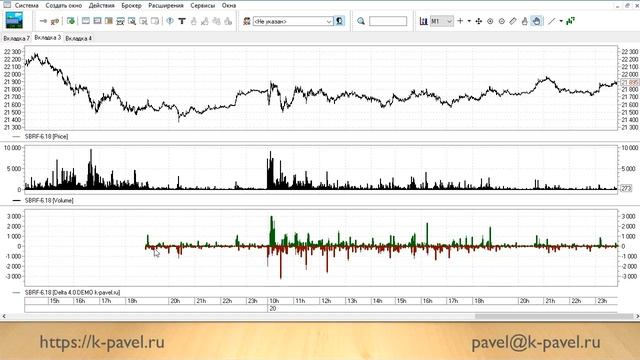Viewport: 640px width, 360px height.
Task: Select the crosshair plus tool
Action: (460, 21)
